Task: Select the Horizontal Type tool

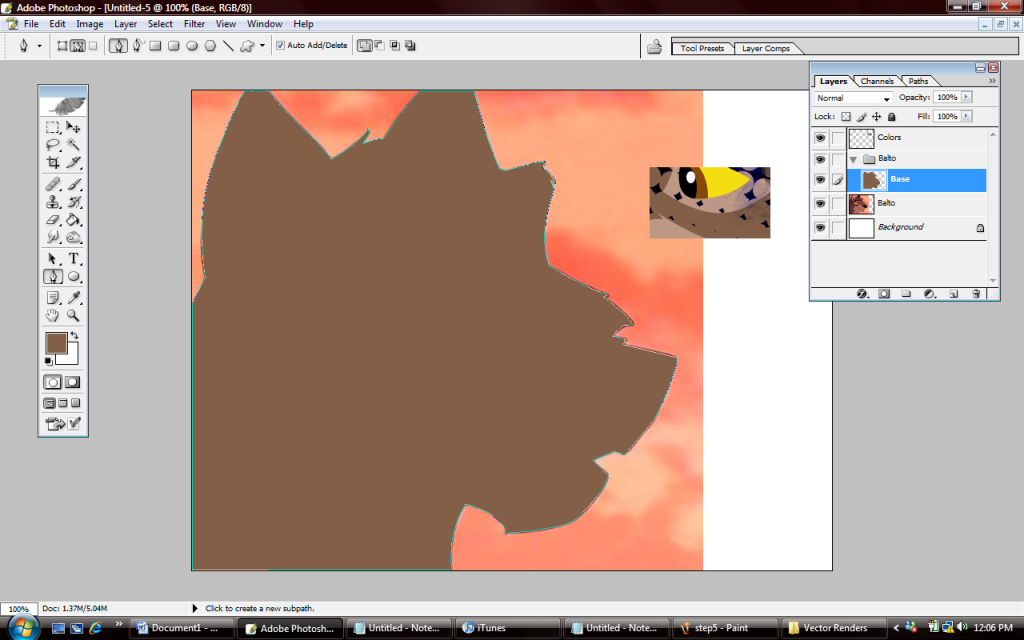Action: click(x=74, y=259)
